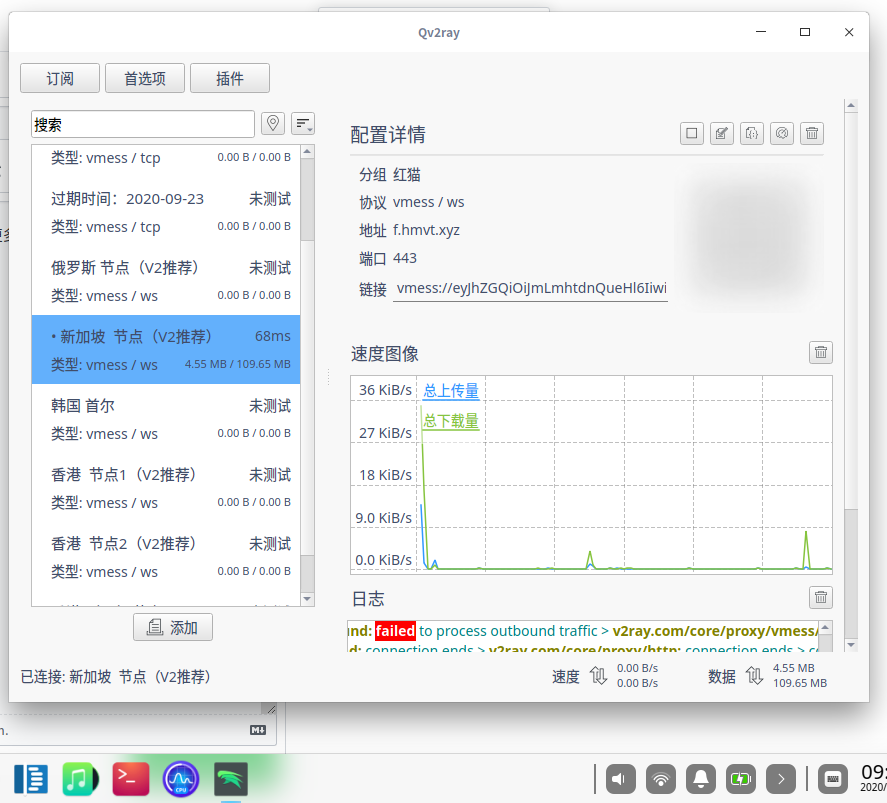
Task: Click the Qv2ray icon in the taskbar
Action: pos(231,778)
